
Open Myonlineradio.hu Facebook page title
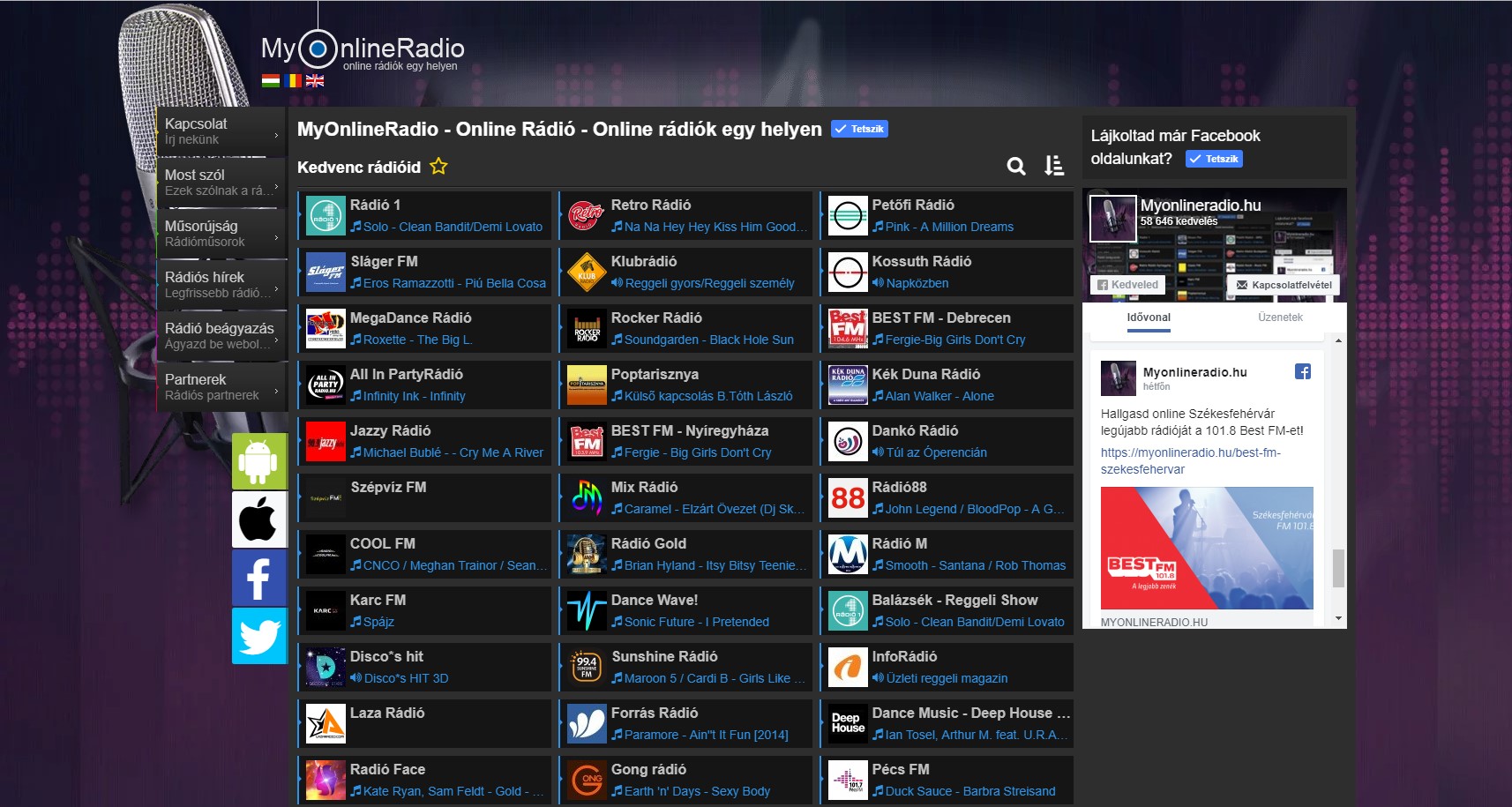1201,205
